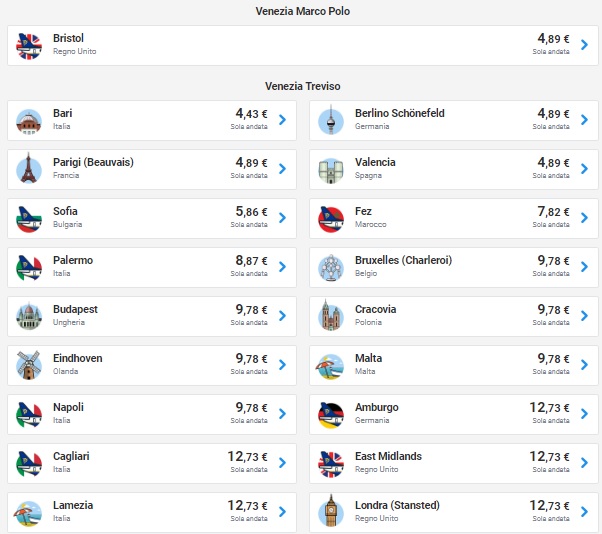Click the Bari building icon
Screen dimensions: 602x534
point(28,120)
